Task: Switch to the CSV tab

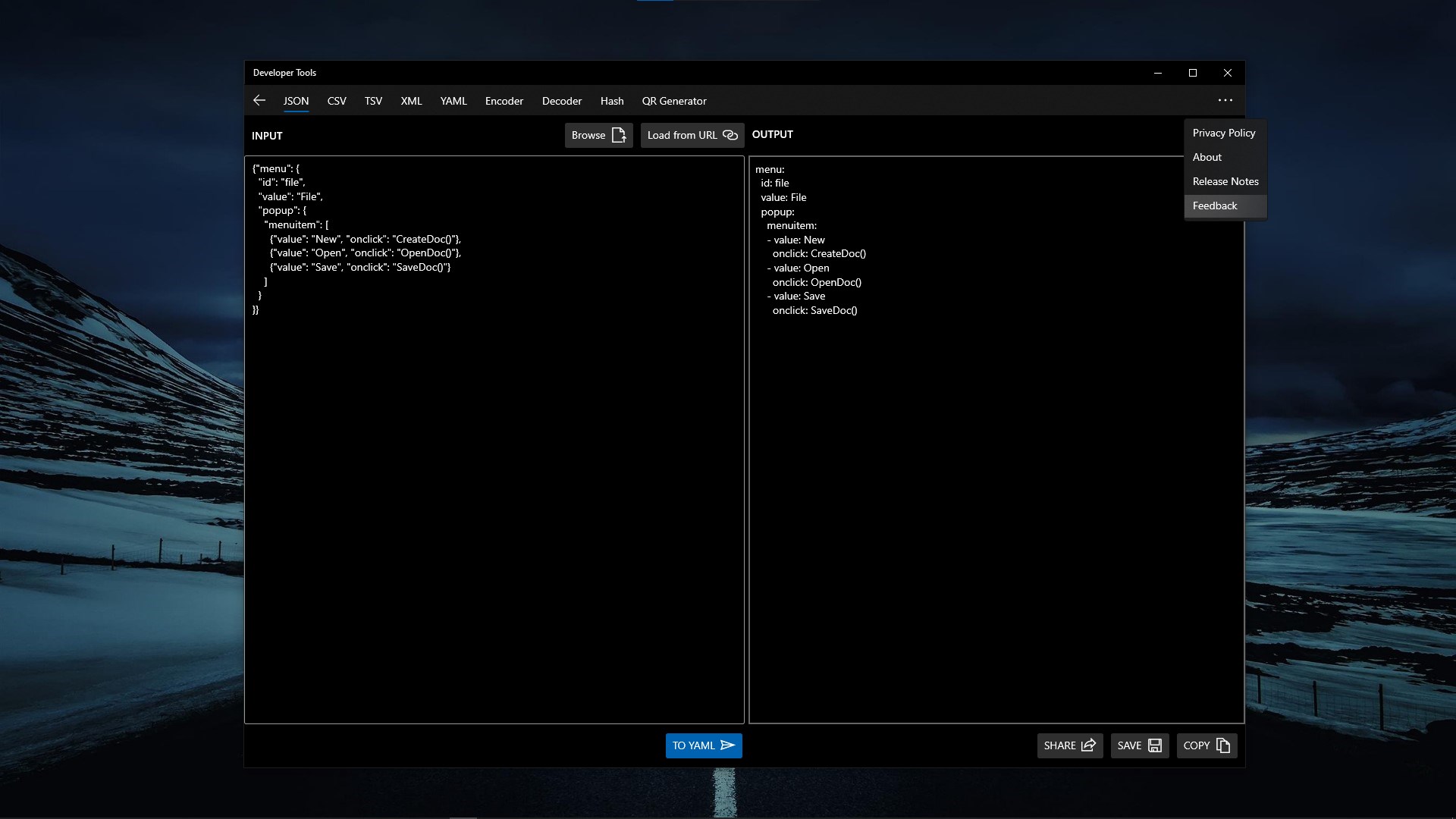Action: pyautogui.click(x=337, y=101)
